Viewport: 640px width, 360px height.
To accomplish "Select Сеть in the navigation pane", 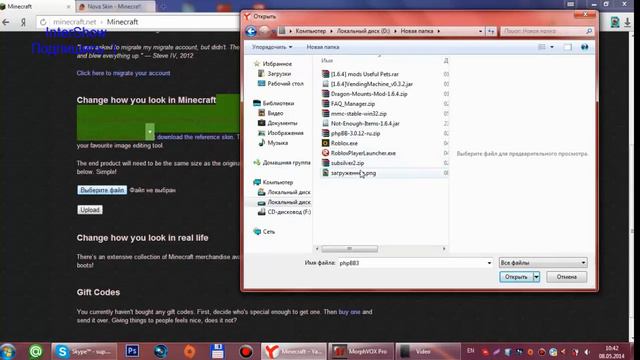I will pyautogui.click(x=269, y=231).
